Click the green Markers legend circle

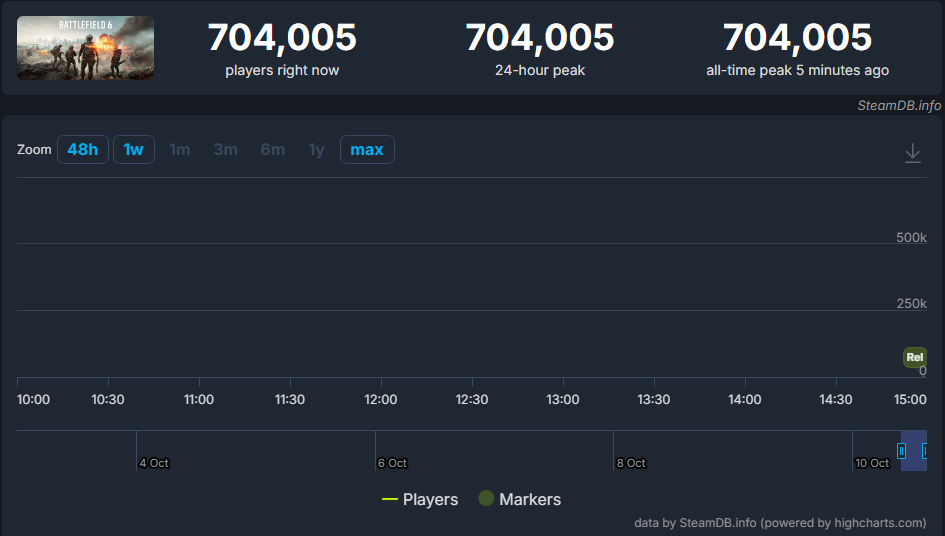pyautogui.click(x=486, y=499)
